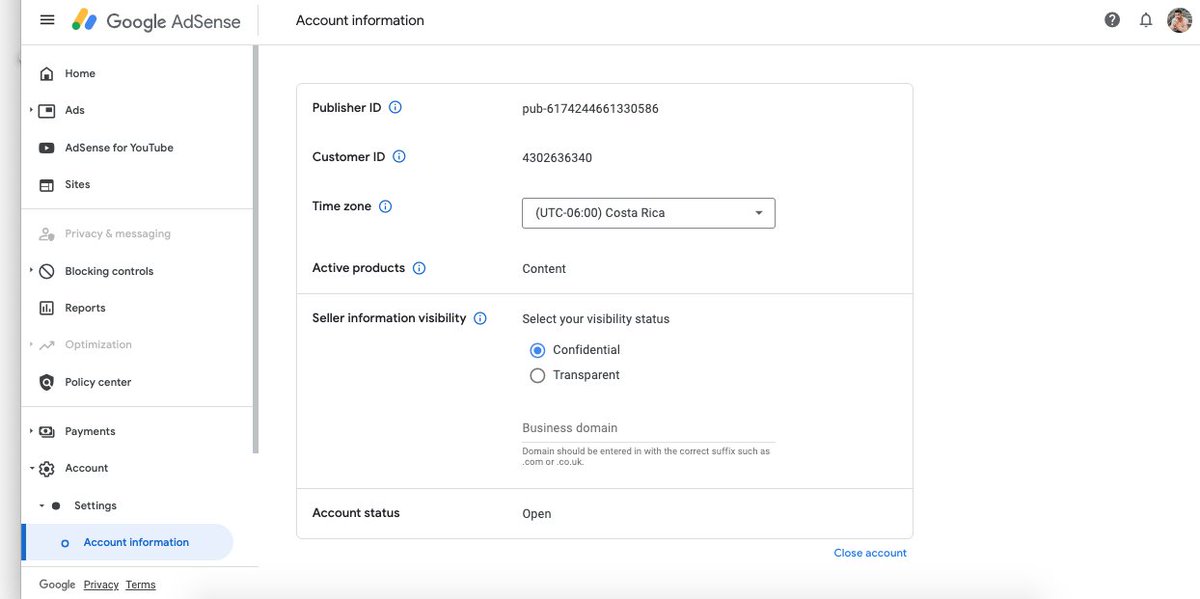Viewport: 1200px width, 599px height.
Task: Click Select your visibility status text
Action: [x=596, y=319]
